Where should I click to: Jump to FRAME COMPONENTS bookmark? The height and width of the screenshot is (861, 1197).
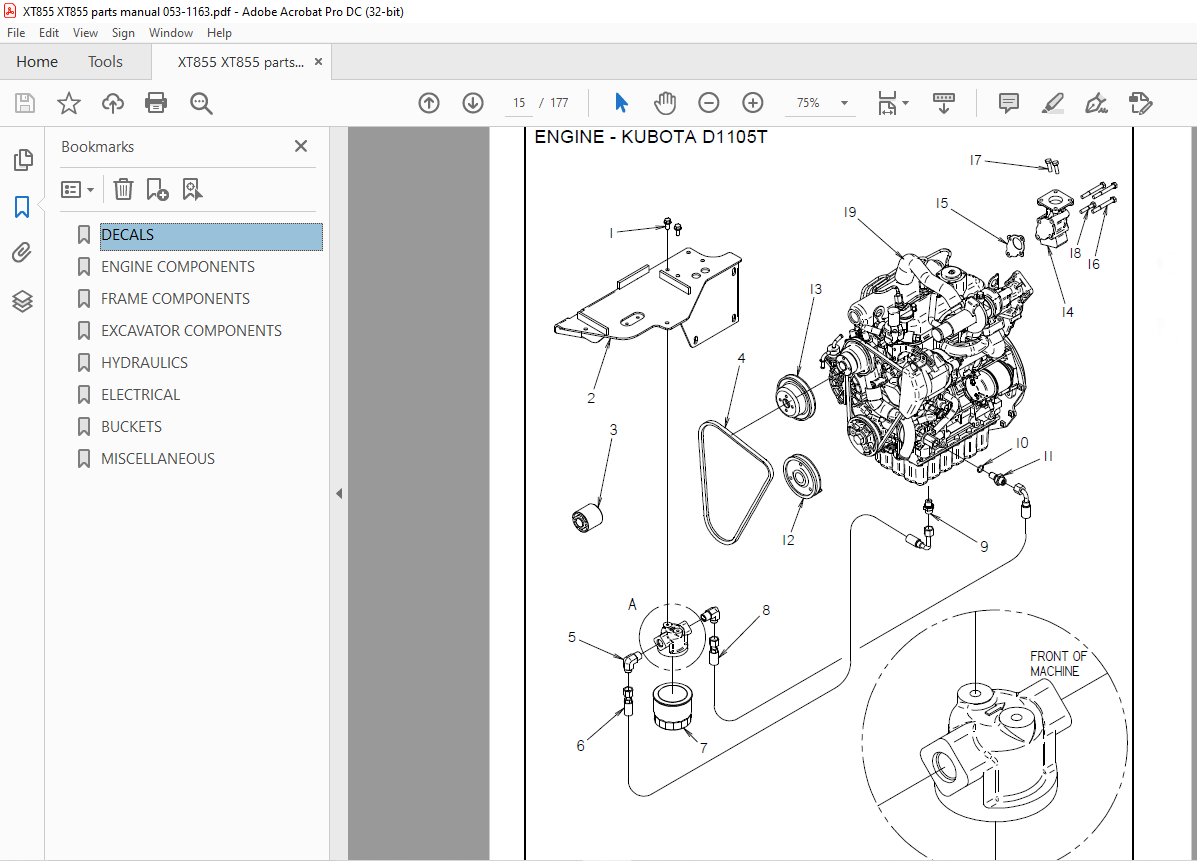pyautogui.click(x=175, y=299)
